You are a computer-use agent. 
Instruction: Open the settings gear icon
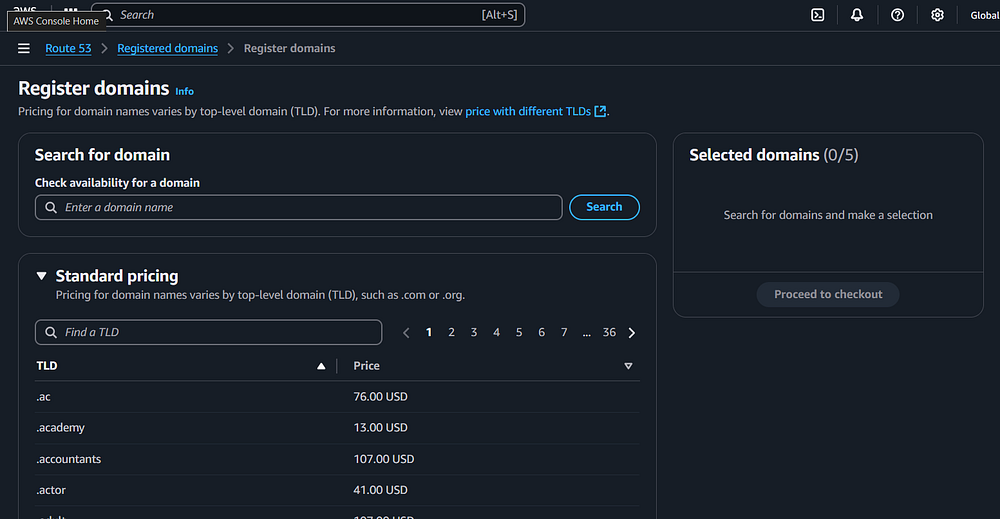click(937, 15)
